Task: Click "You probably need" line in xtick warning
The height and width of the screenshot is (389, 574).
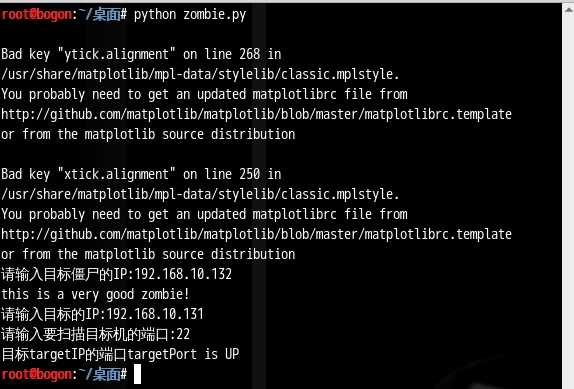Action: 204,214
